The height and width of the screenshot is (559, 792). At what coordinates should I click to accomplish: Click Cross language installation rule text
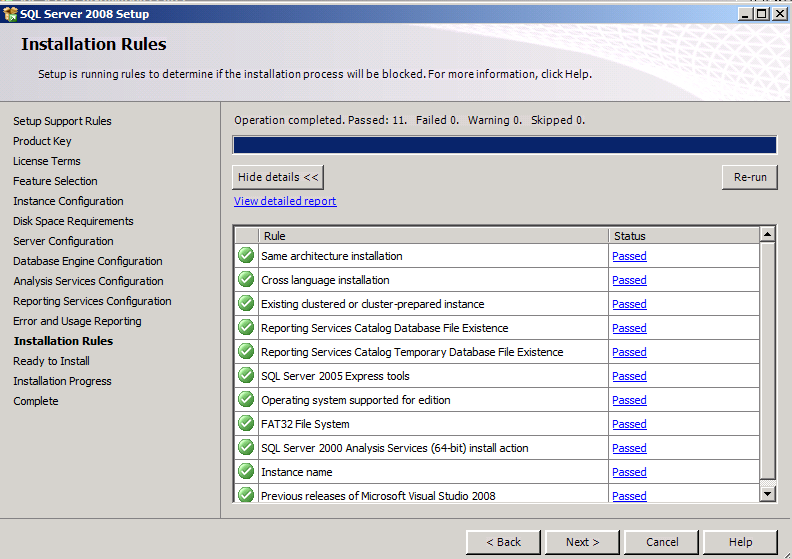coord(325,280)
